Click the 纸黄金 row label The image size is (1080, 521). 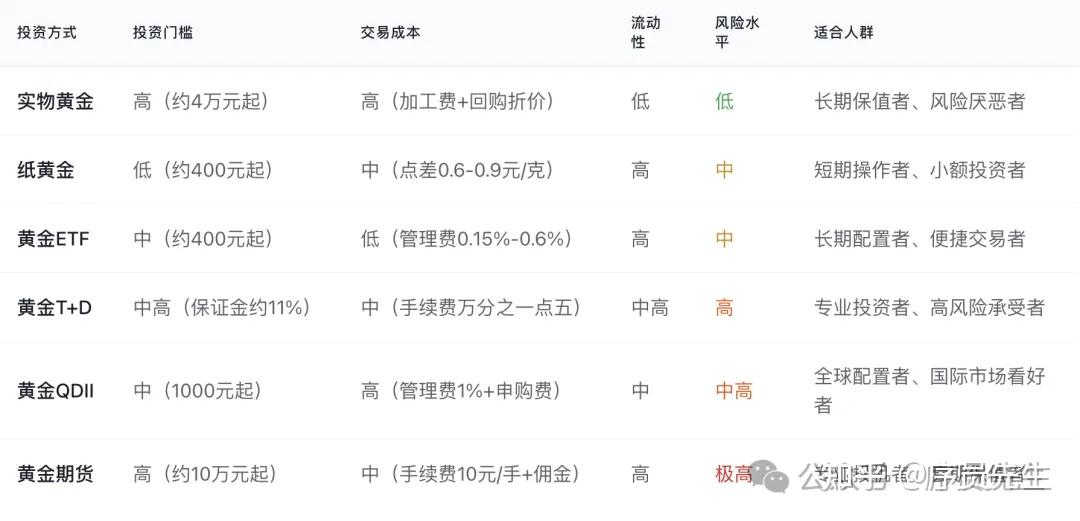tap(46, 170)
